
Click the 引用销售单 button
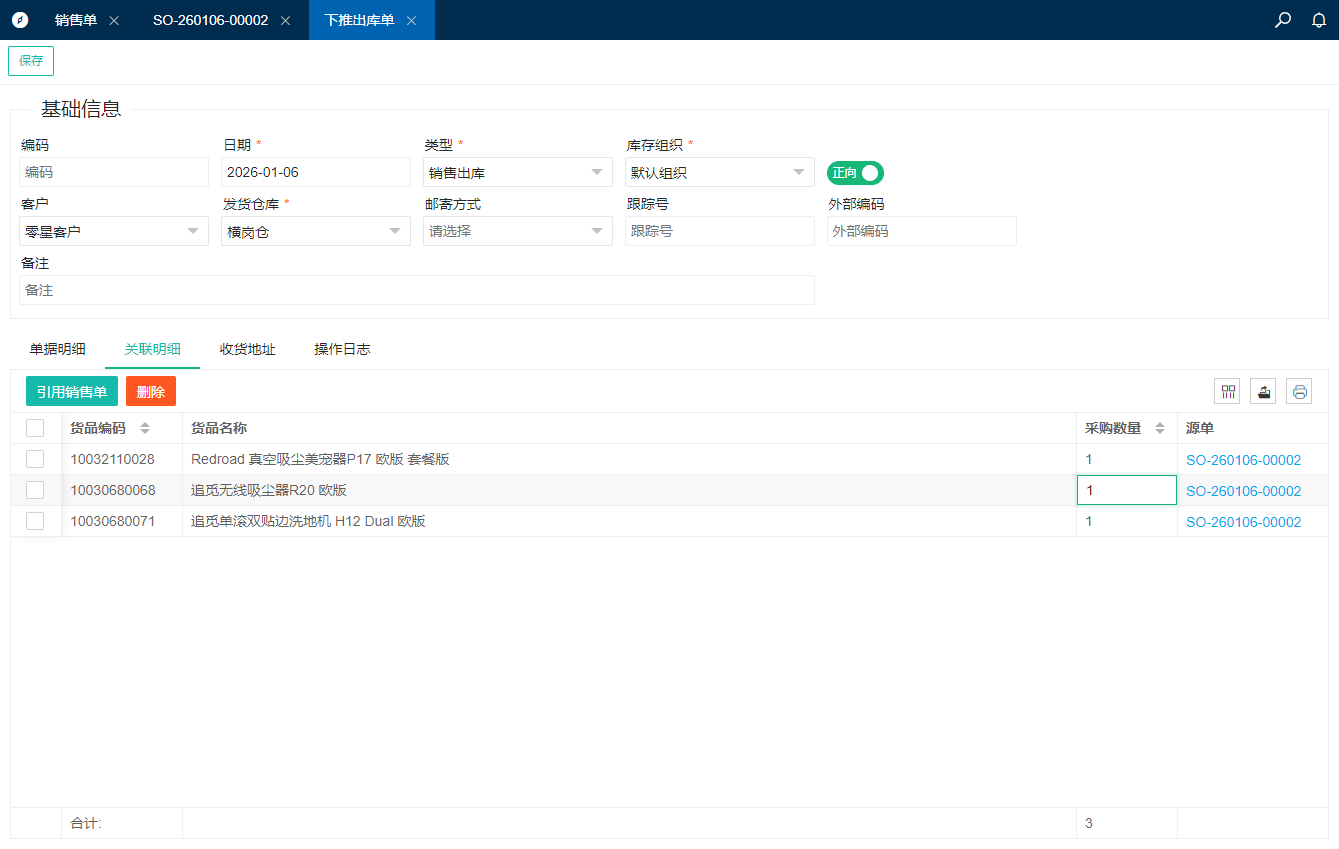(x=72, y=392)
